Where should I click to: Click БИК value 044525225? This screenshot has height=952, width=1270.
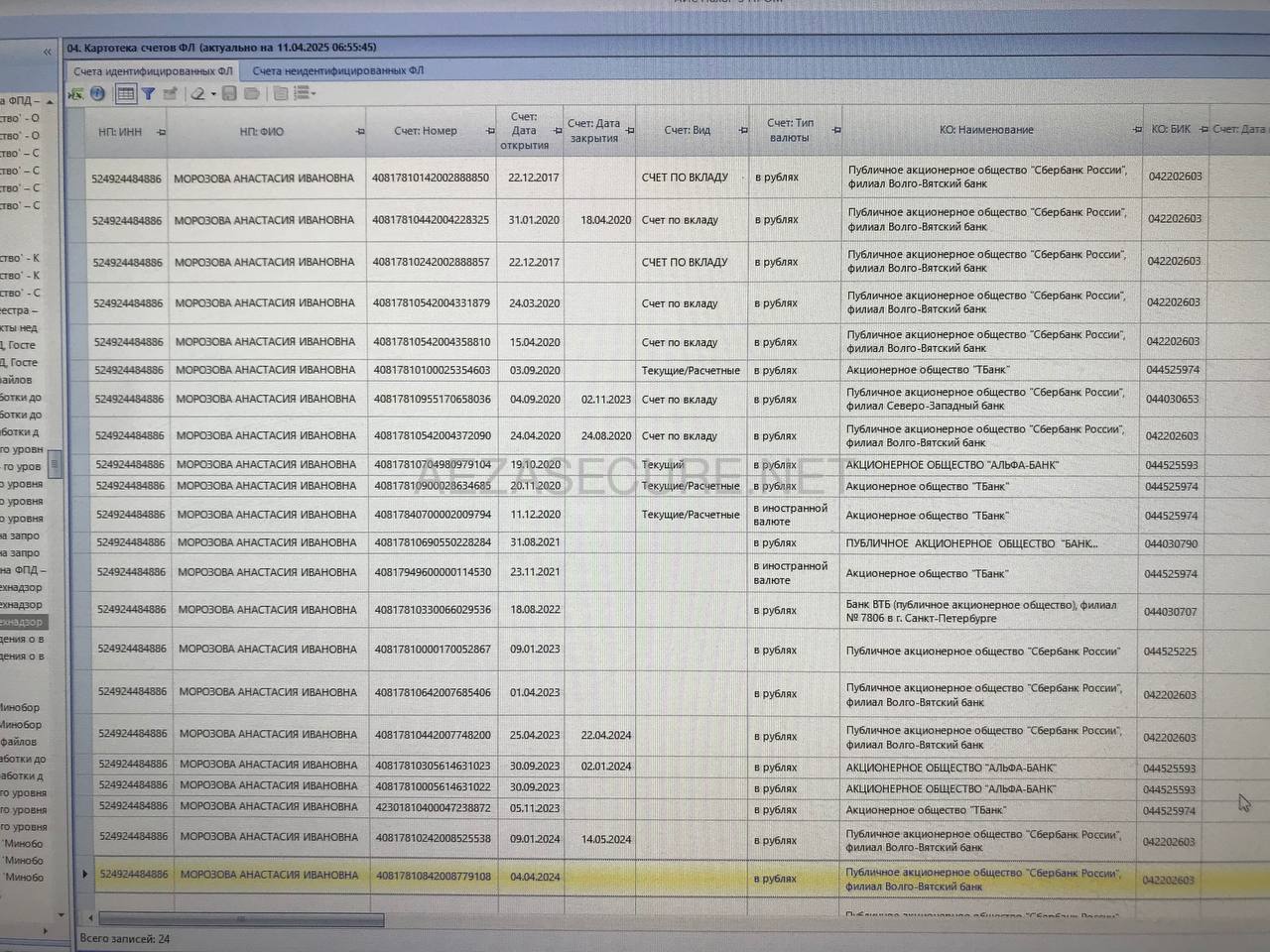tap(1171, 652)
